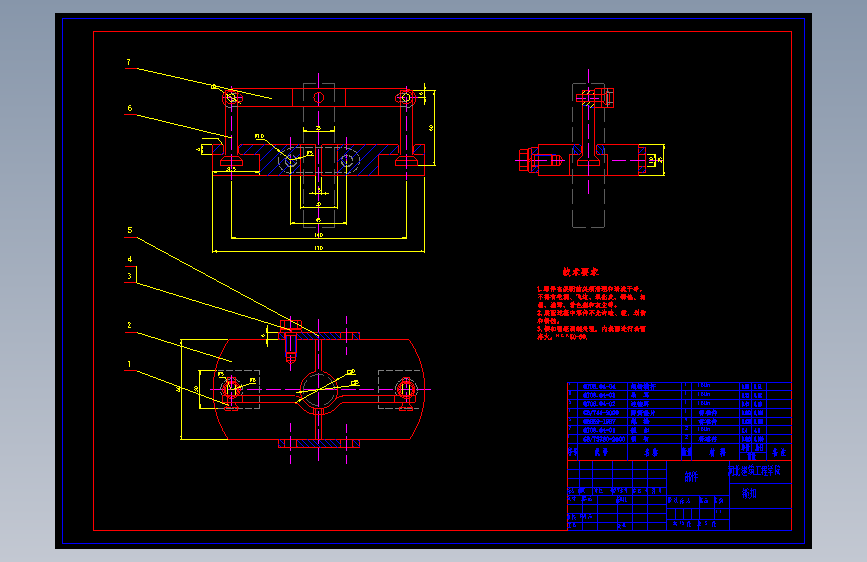Image resolution: width=867 pixels, height=562 pixels.
Task: Click part balloon number 7
Action: 128,63
